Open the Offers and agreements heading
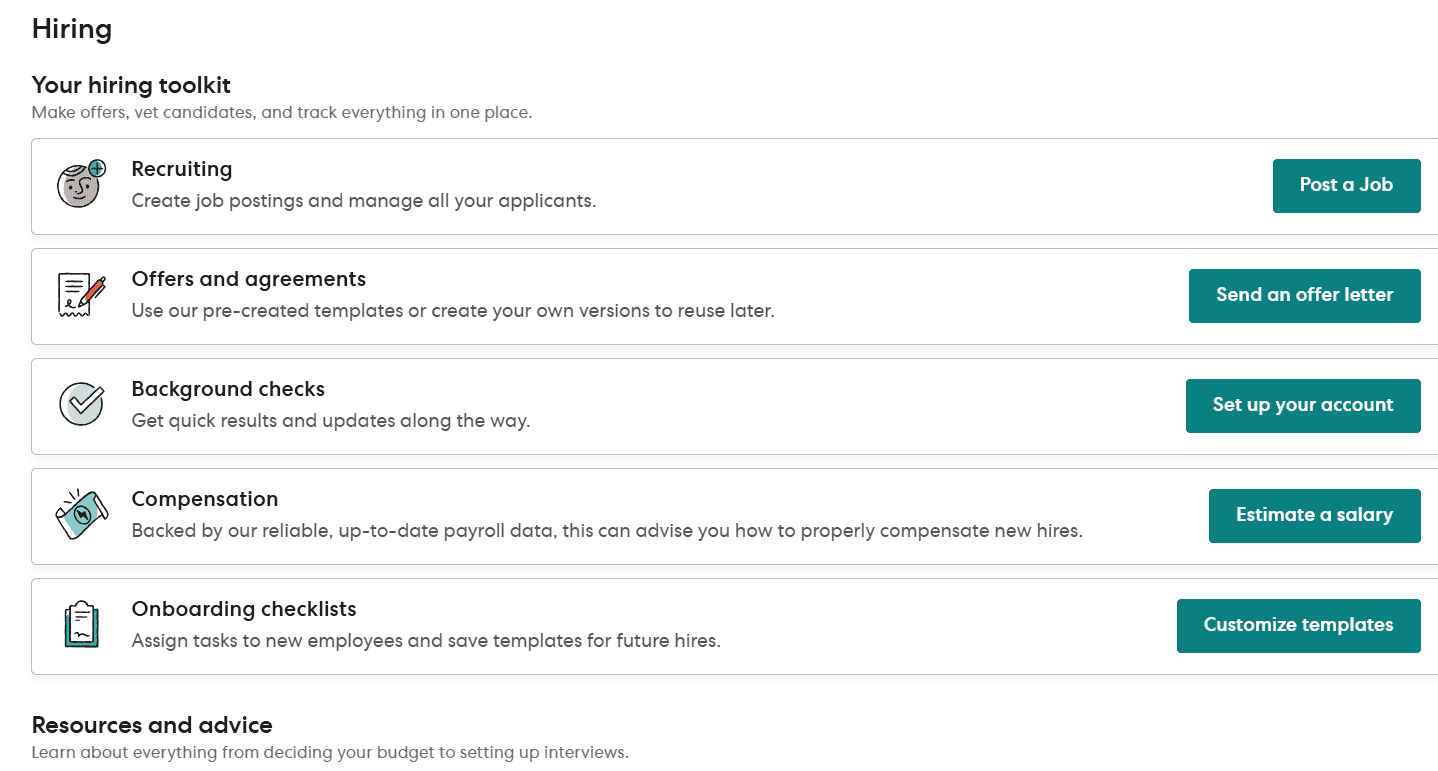Screen dimensions: 1438x771 coord(249,279)
